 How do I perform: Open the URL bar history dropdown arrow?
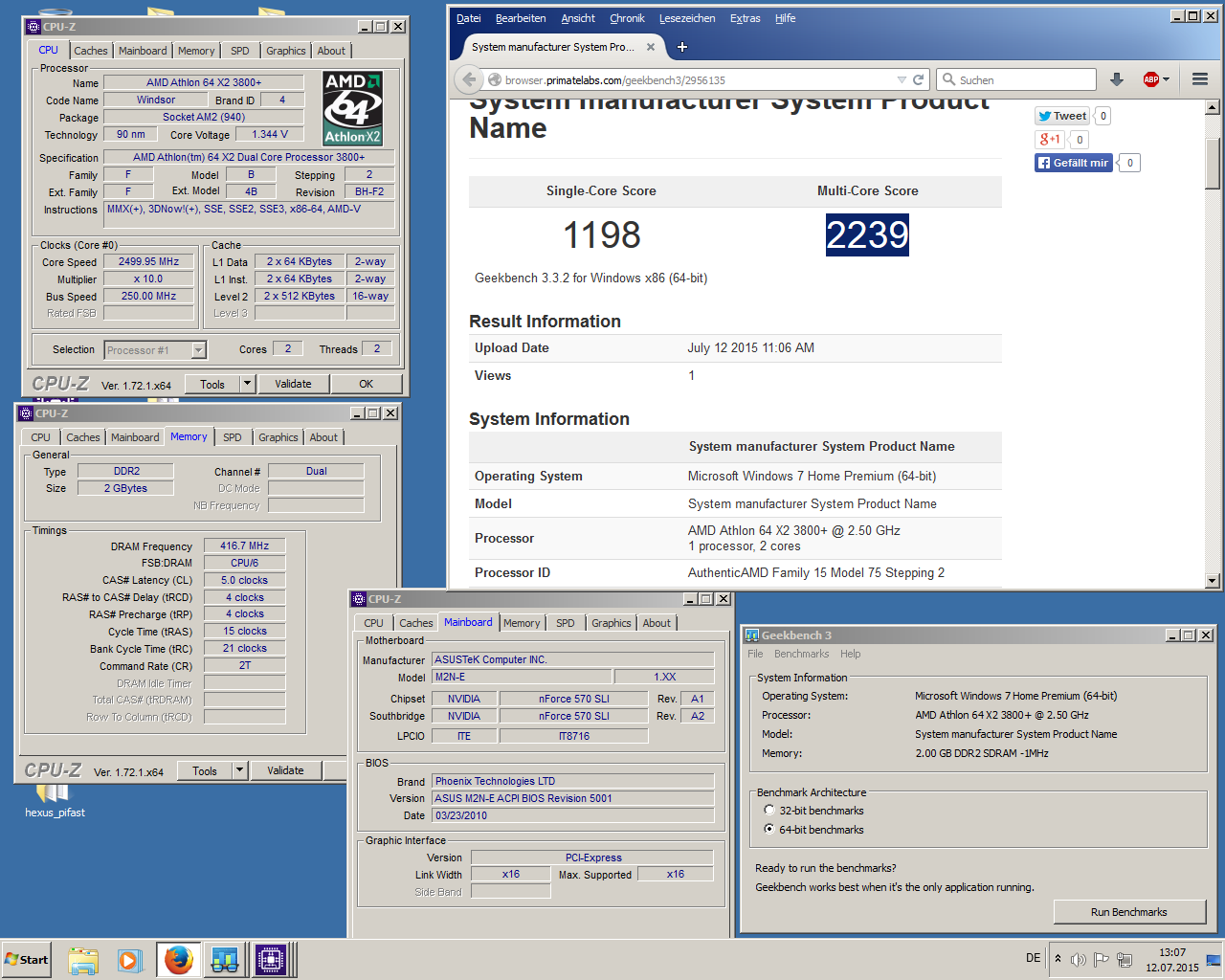[902, 80]
